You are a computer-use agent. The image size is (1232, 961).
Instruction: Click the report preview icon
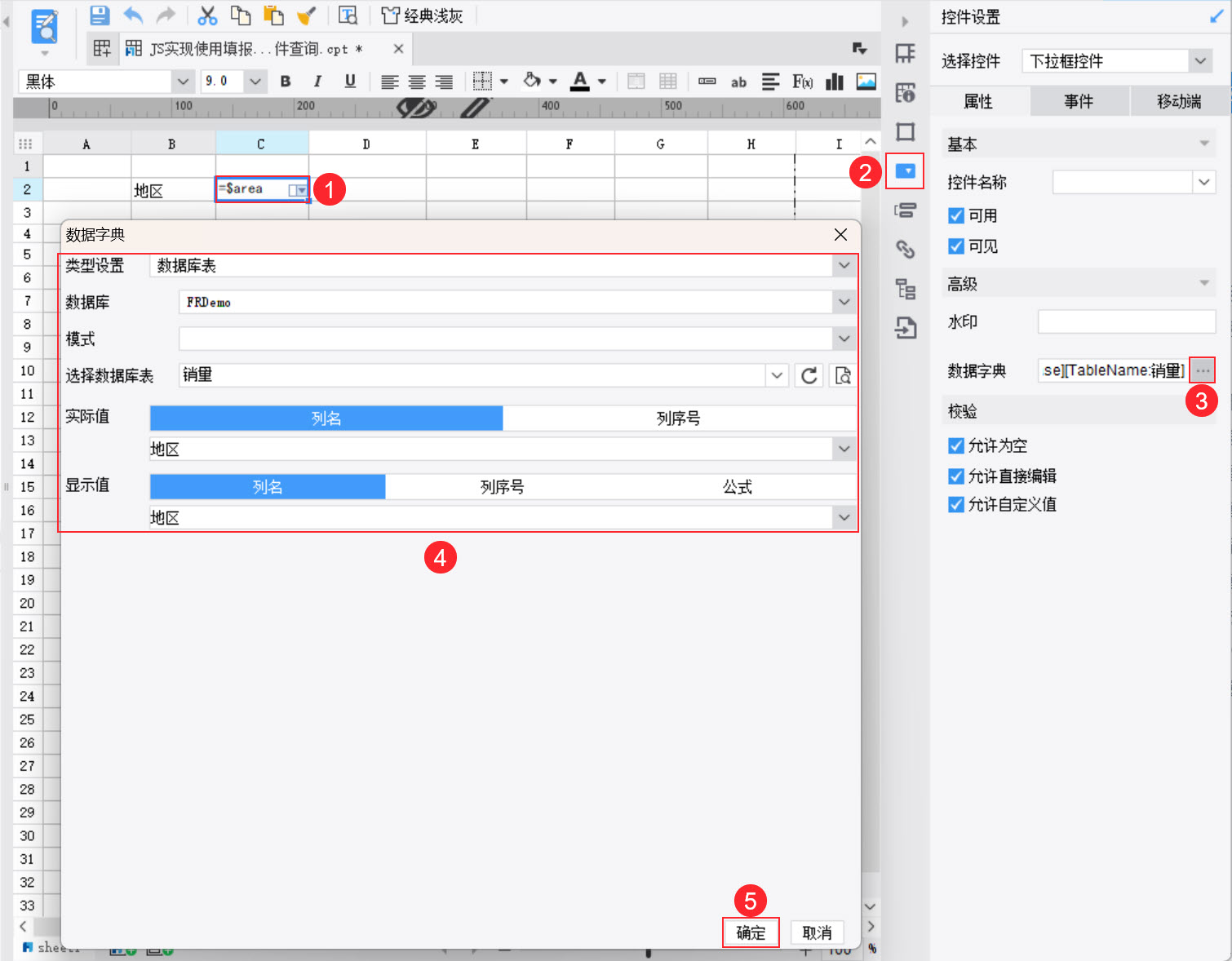[x=44, y=26]
